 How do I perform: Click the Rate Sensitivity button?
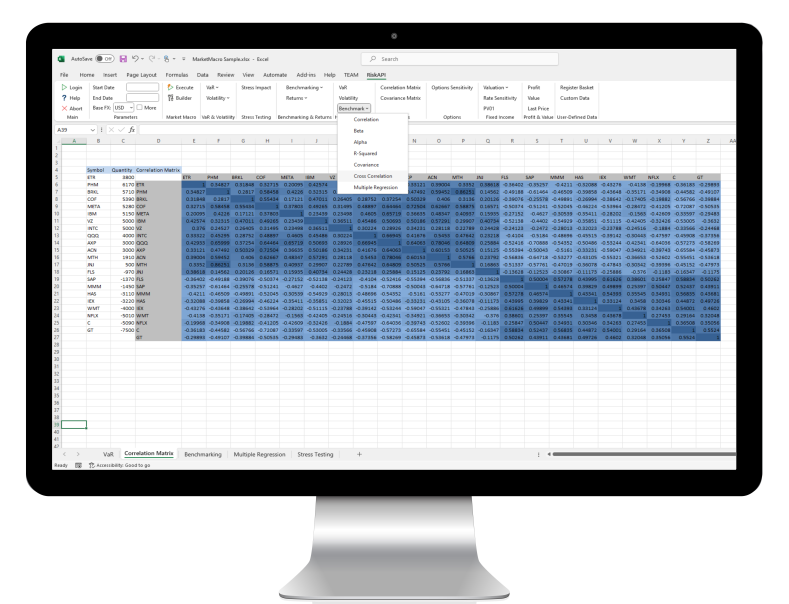pos(500,98)
